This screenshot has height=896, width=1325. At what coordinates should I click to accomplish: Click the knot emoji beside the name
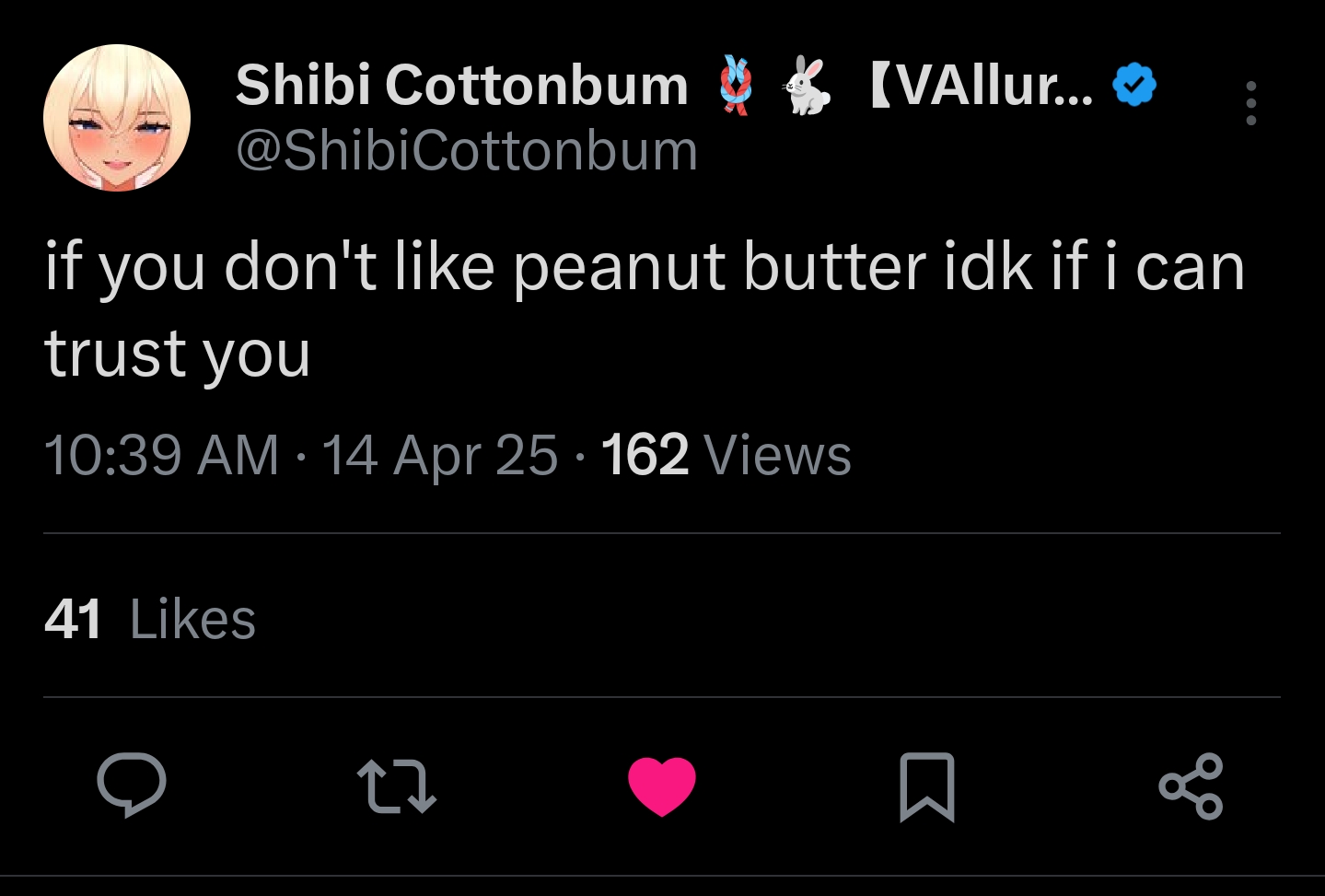pos(735,86)
